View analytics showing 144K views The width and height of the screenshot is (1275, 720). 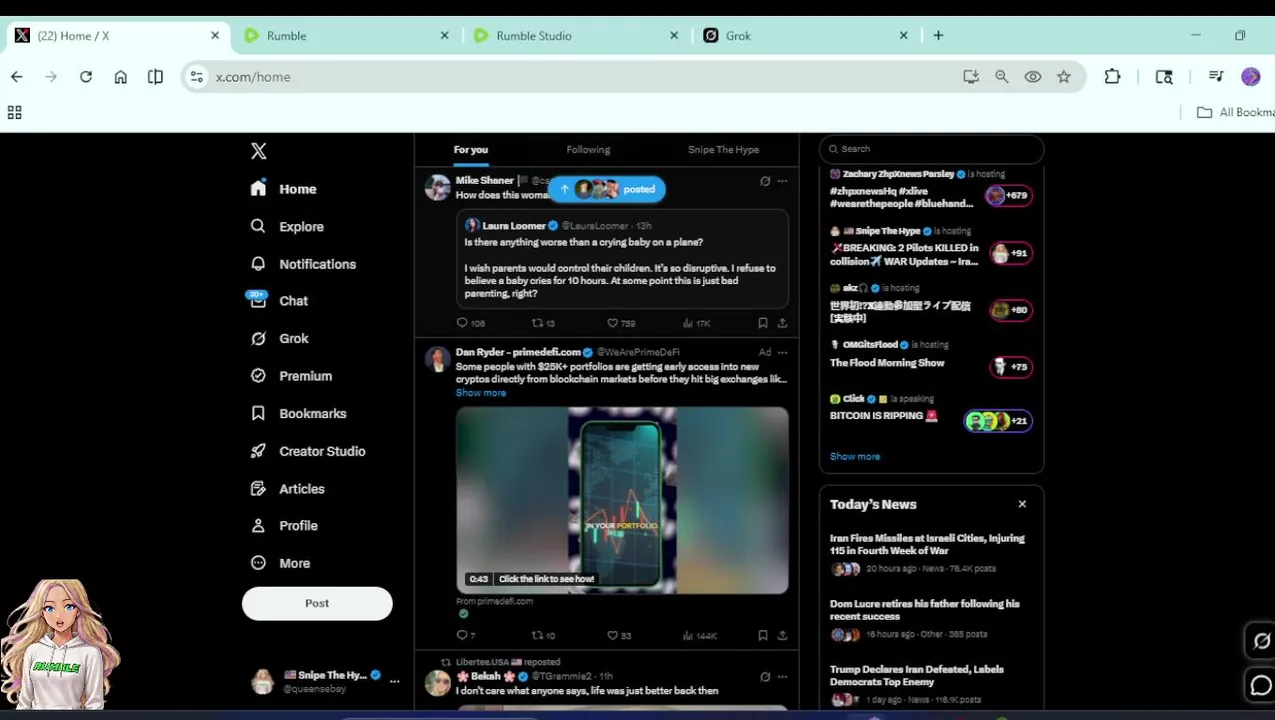700,635
